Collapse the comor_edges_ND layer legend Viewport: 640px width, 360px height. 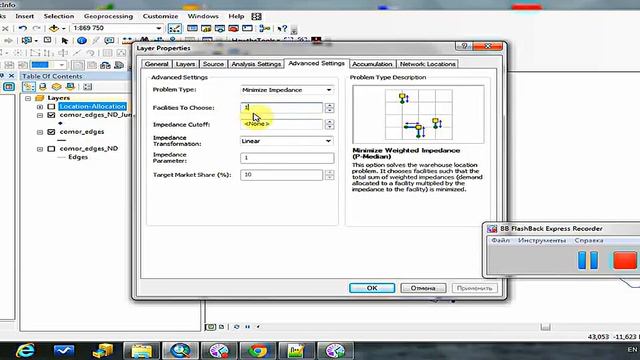[40, 149]
